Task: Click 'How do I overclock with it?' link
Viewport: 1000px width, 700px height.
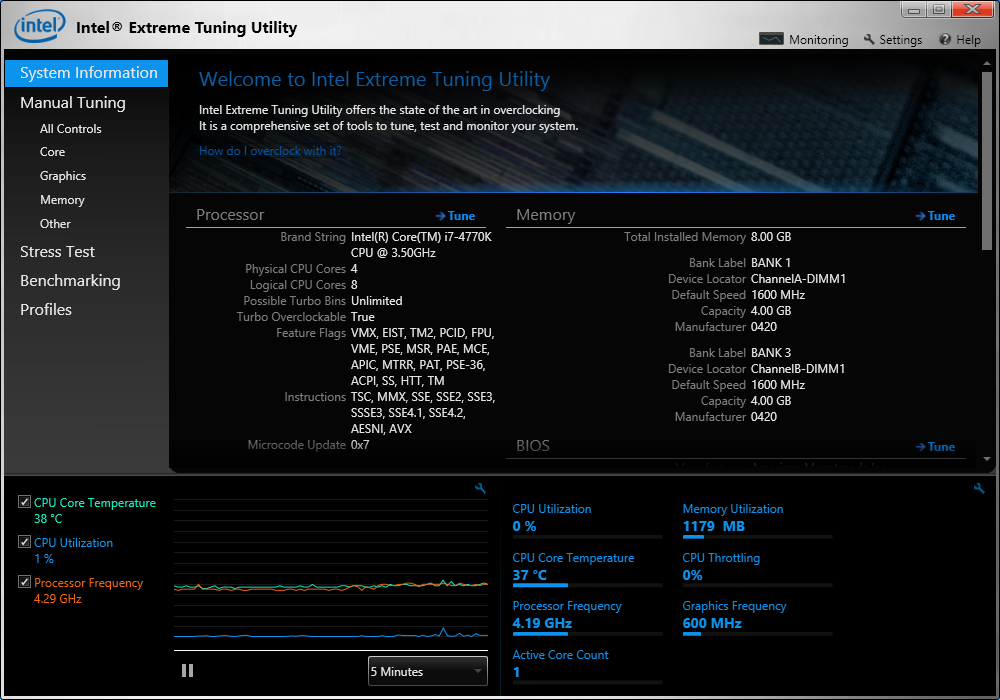Action: pyautogui.click(x=270, y=151)
